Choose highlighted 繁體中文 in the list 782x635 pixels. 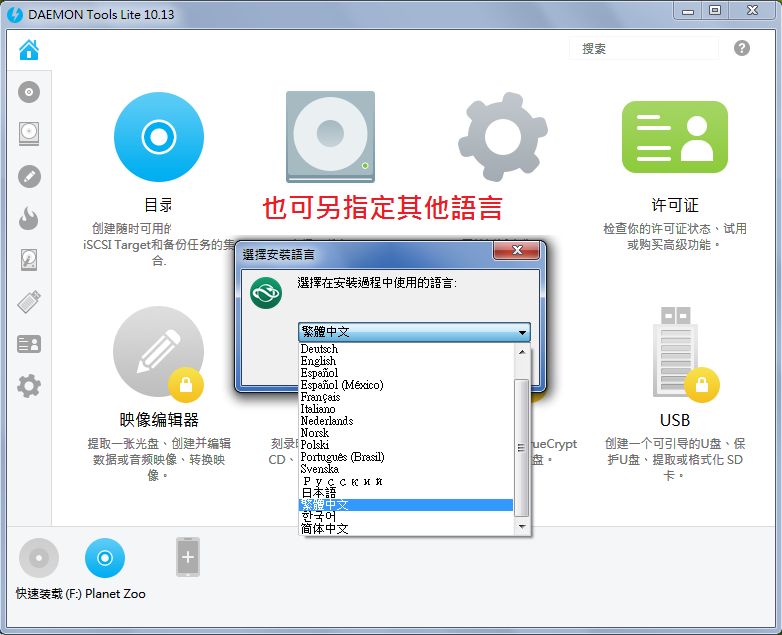tap(406, 505)
